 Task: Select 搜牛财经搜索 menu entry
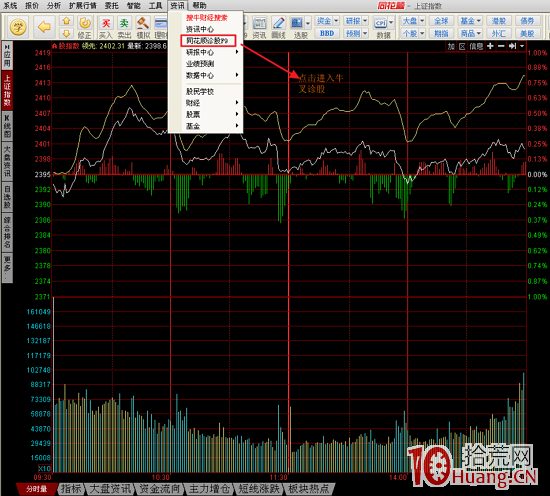(x=207, y=18)
